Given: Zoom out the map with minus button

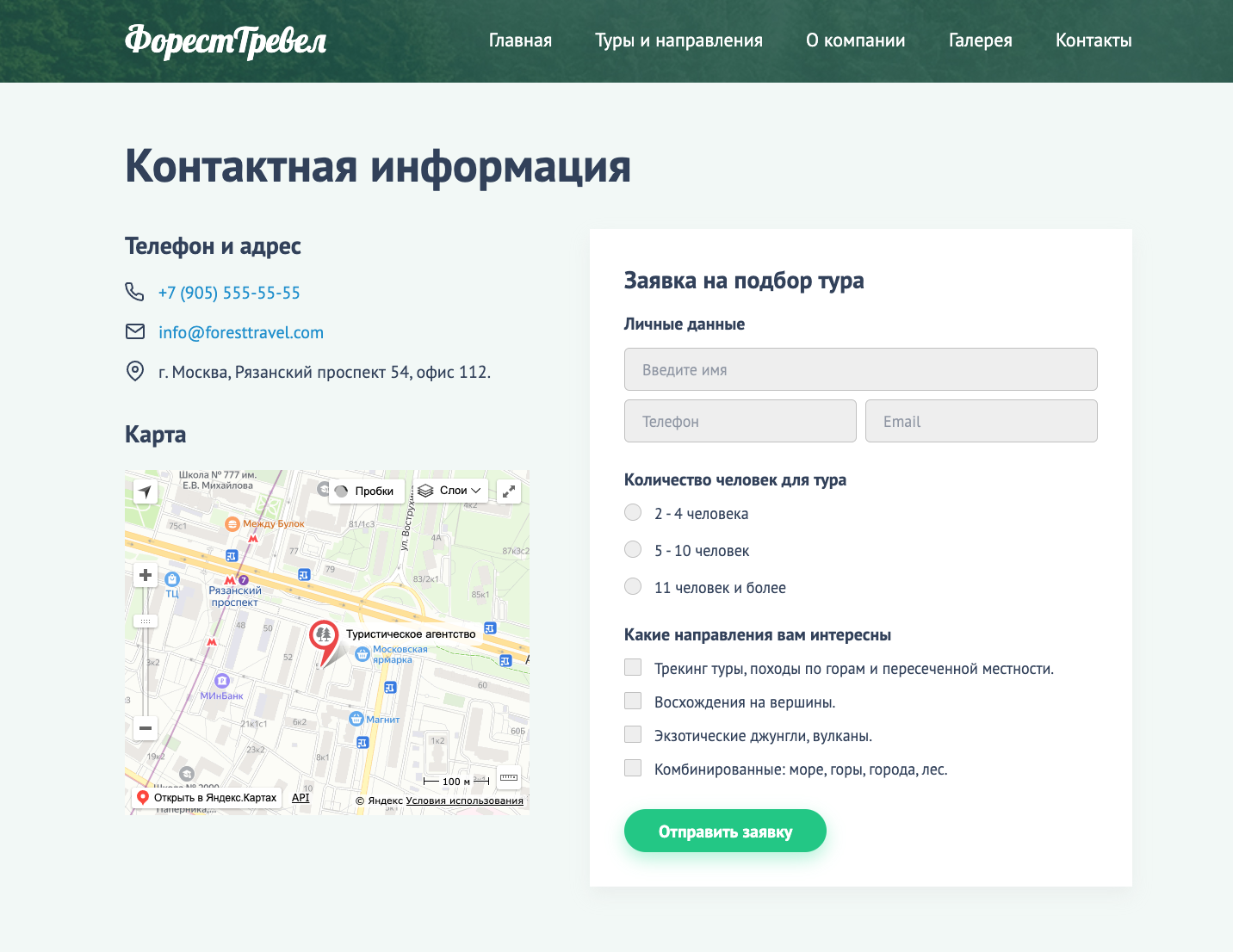Looking at the screenshot, I should tap(146, 728).
